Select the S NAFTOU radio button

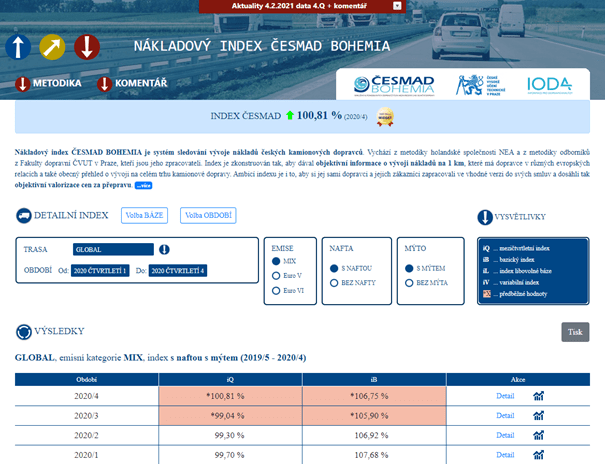pos(334,268)
